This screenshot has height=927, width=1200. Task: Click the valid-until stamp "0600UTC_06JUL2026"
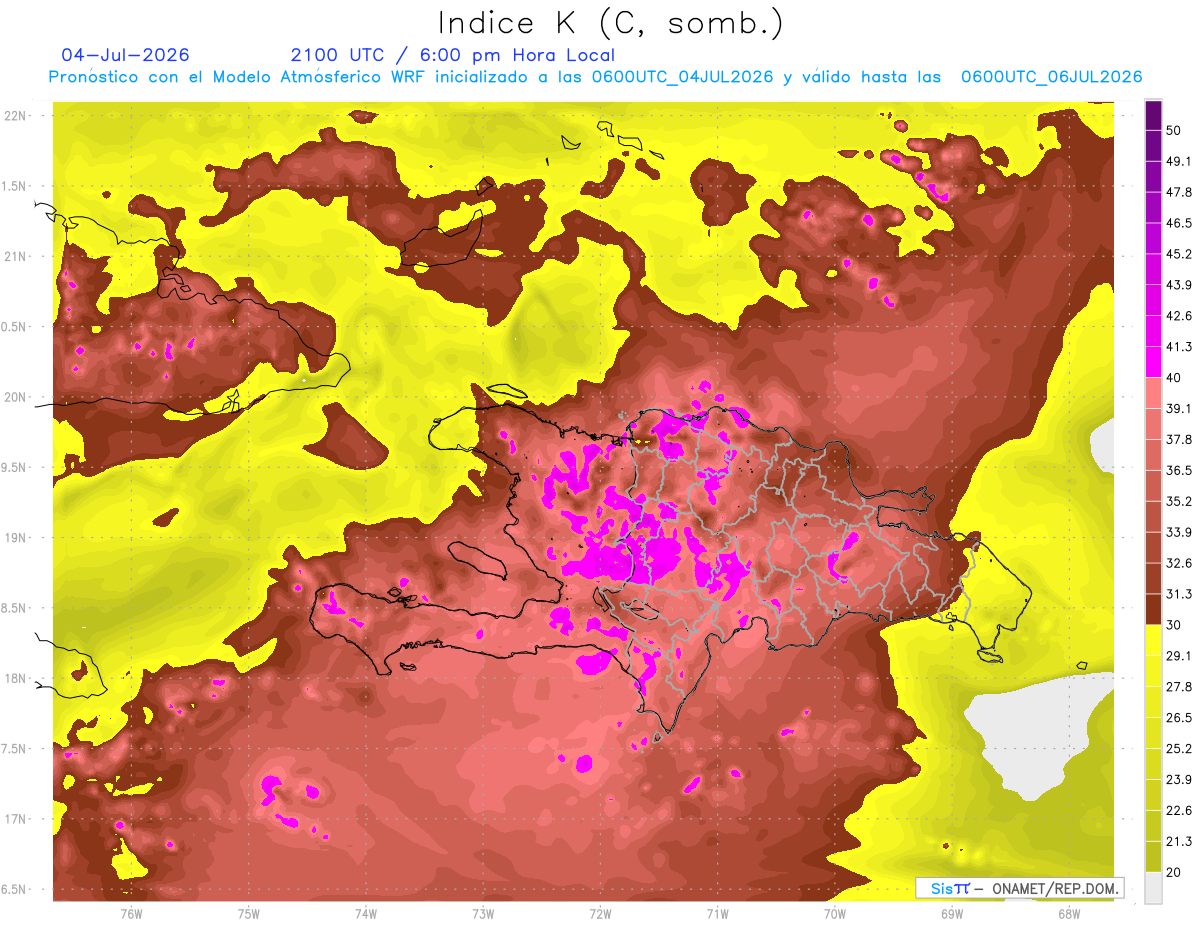tap(1051, 77)
